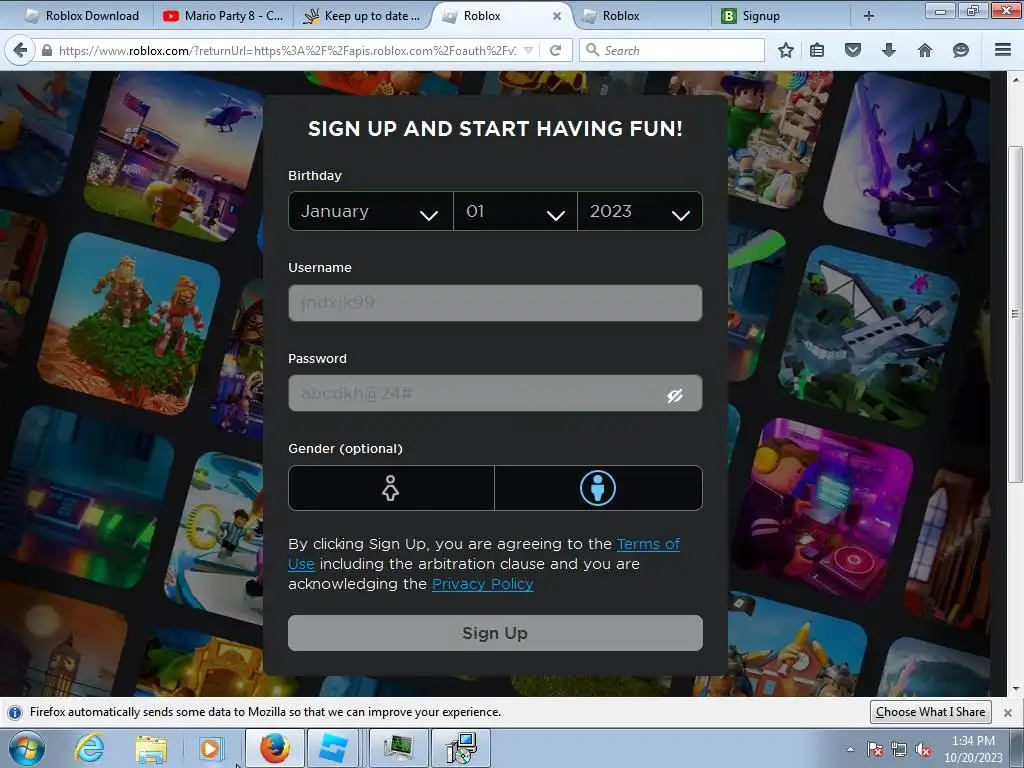Click the purple DJ room game thumbnail
Image resolution: width=1024 pixels, height=768 pixels.
pyautogui.click(x=823, y=509)
